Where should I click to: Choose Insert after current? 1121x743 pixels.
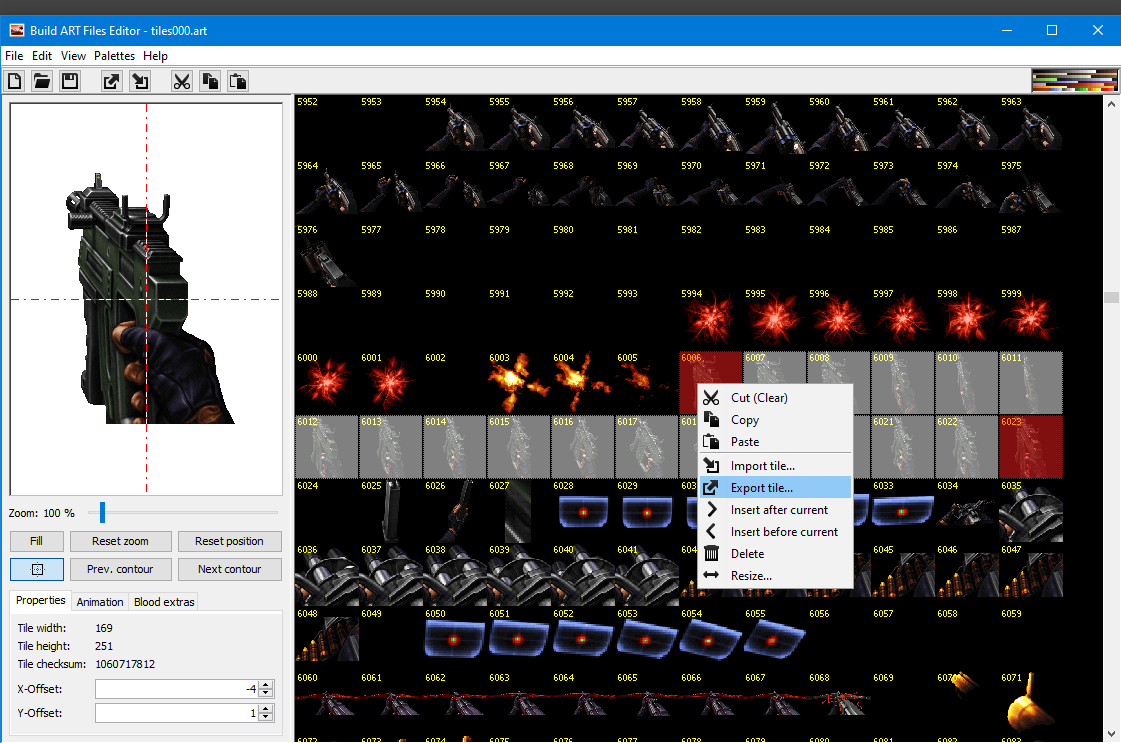coord(775,510)
